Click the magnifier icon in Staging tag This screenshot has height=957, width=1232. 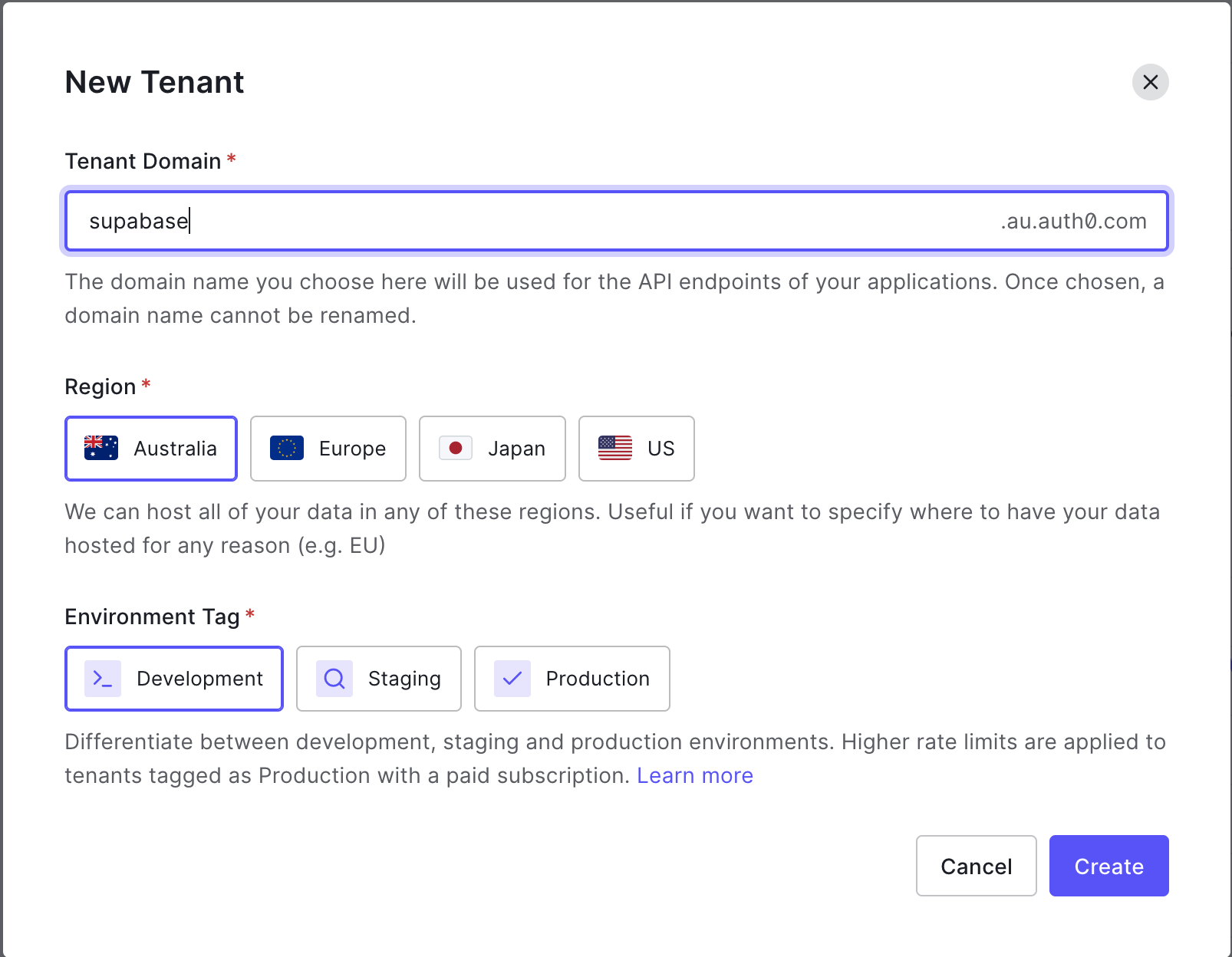click(333, 678)
